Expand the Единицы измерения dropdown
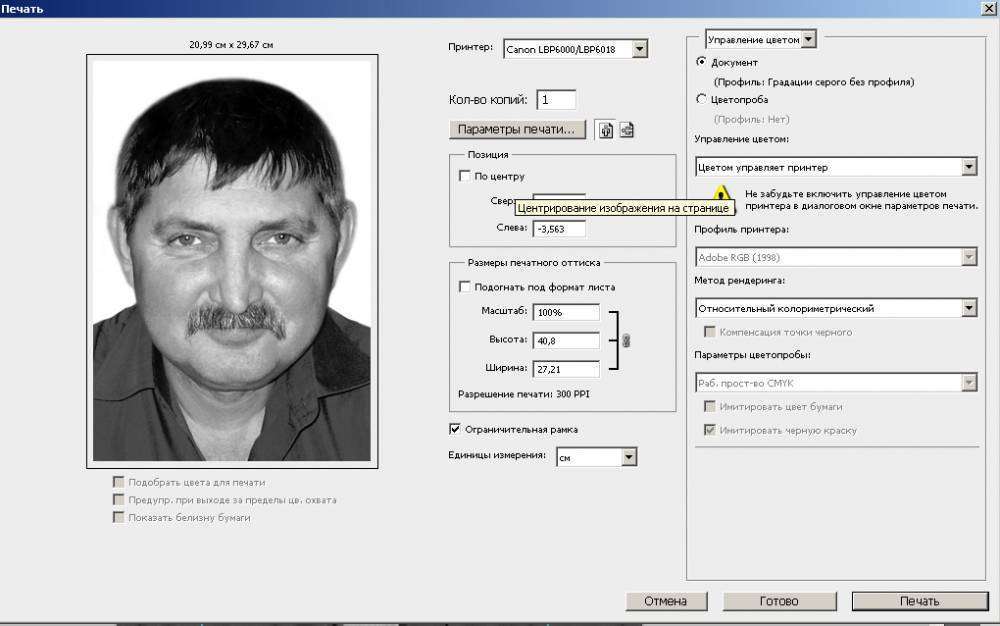This screenshot has height=626, width=1000. (x=628, y=457)
